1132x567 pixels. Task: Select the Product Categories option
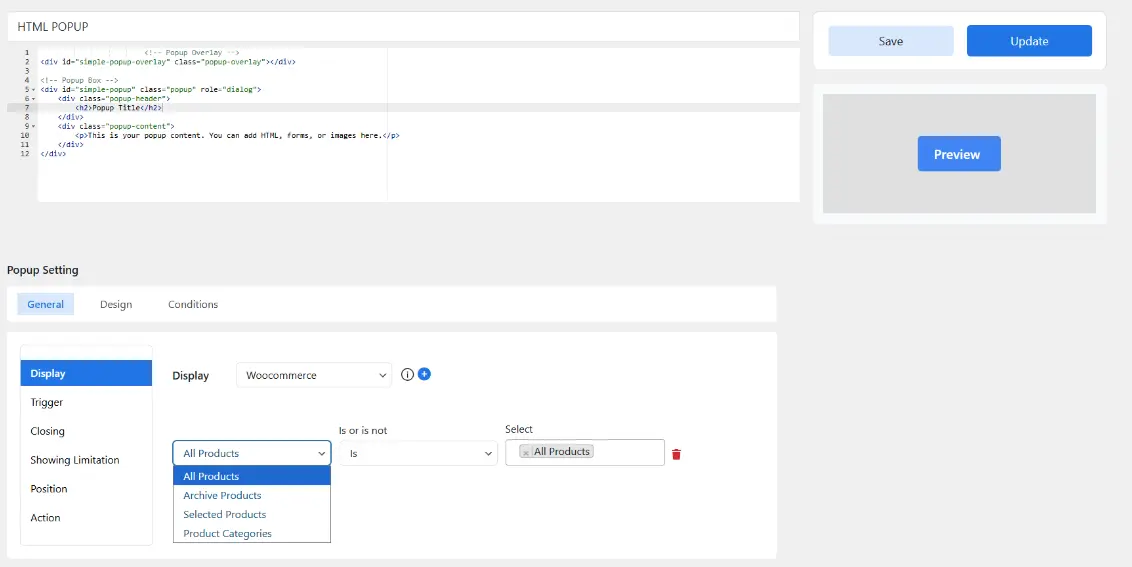[227, 533]
